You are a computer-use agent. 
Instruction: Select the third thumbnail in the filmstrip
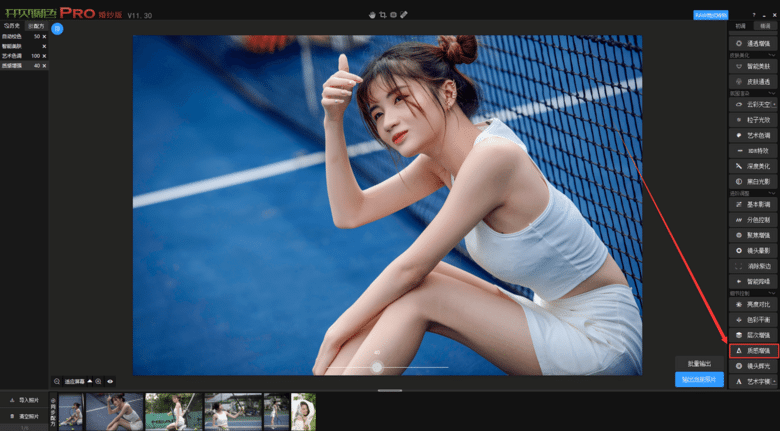[173, 411]
